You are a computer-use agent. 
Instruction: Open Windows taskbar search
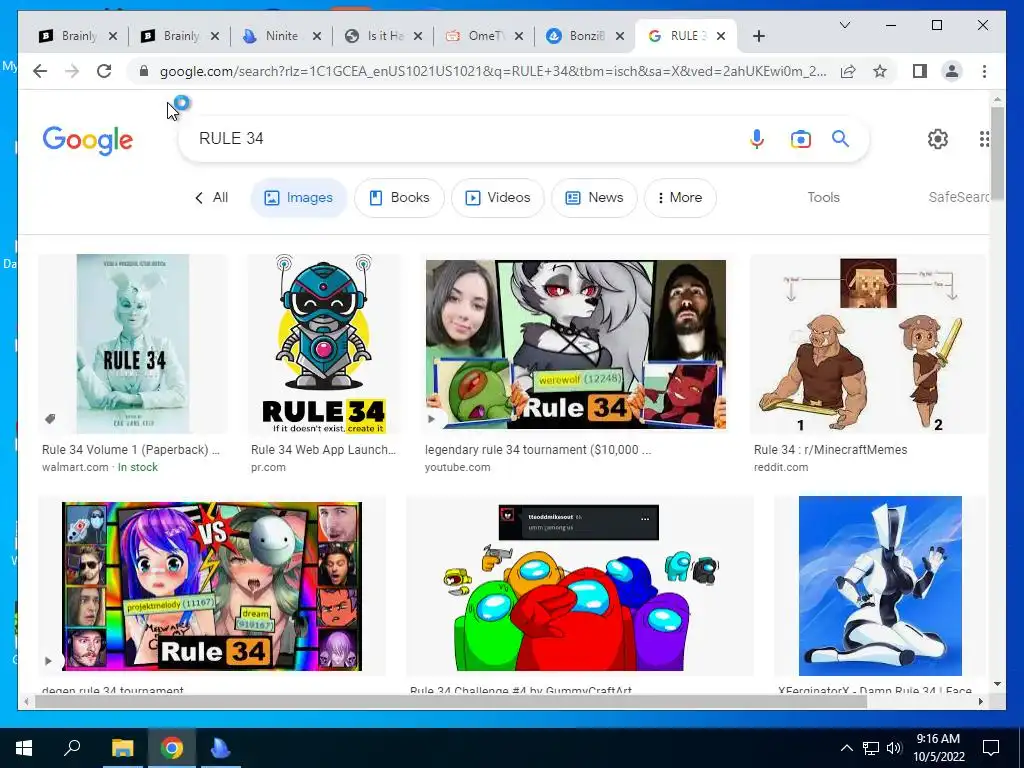72,748
